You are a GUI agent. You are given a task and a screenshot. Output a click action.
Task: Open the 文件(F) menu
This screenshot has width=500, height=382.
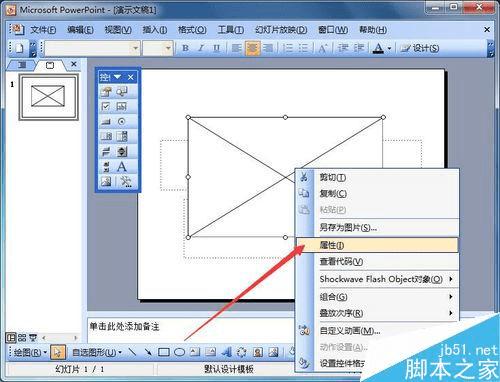click(43, 30)
